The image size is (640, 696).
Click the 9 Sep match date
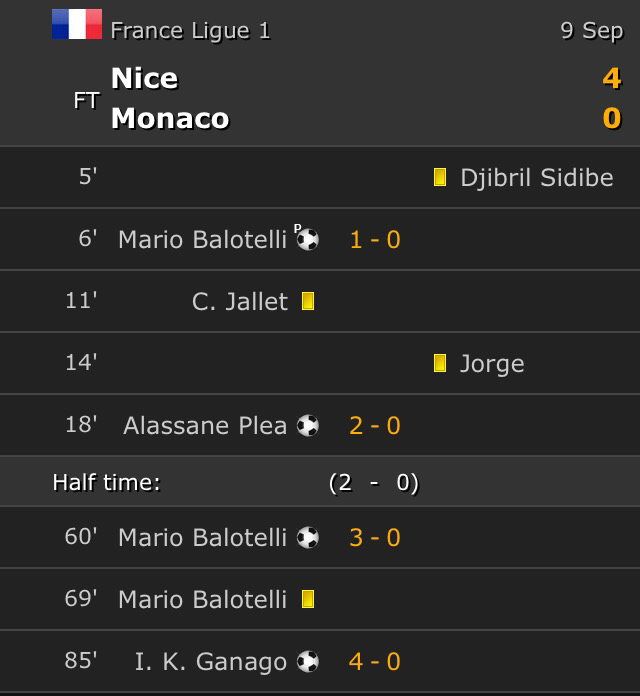click(591, 30)
